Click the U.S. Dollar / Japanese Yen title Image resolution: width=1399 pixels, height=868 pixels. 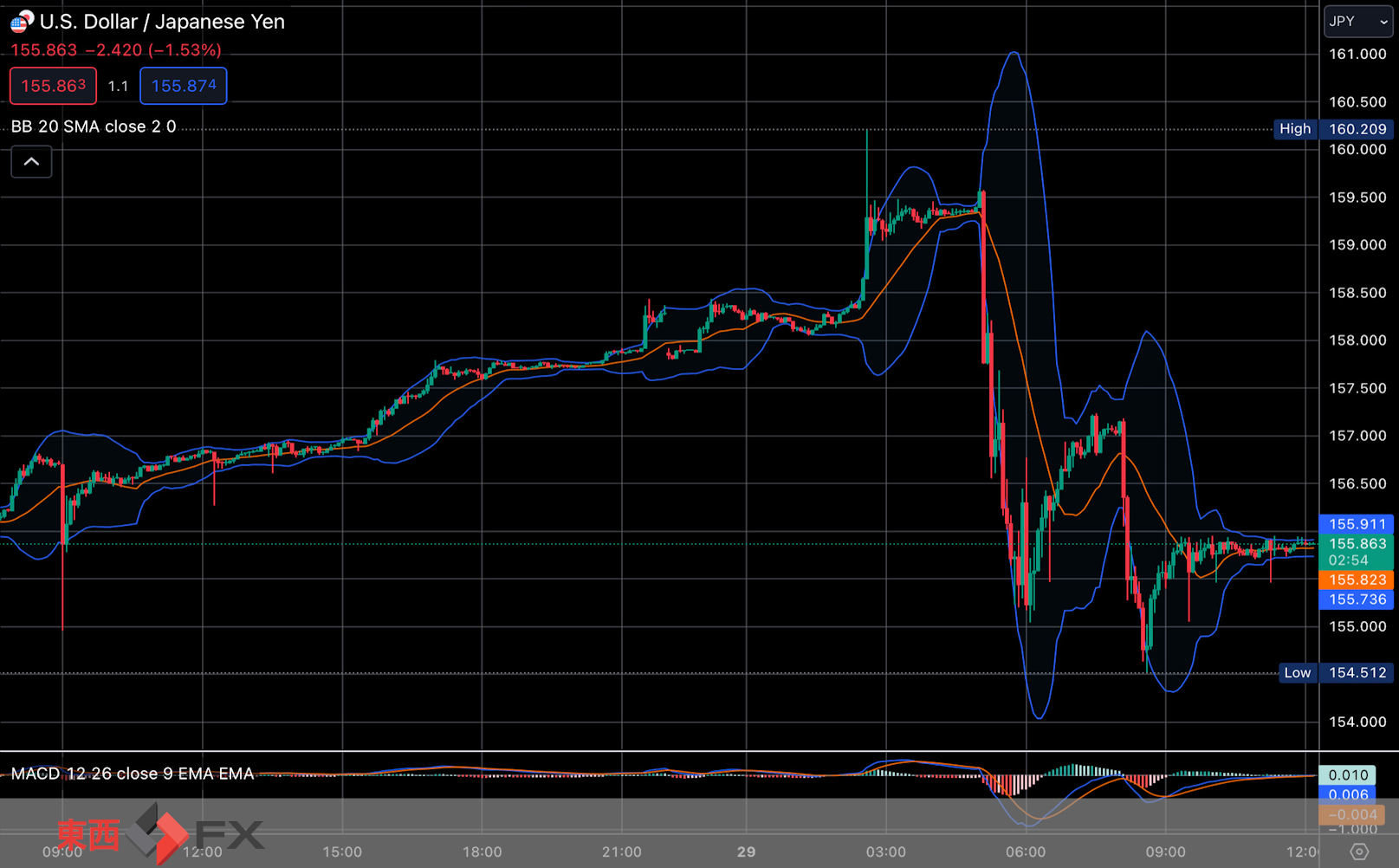[x=162, y=22]
